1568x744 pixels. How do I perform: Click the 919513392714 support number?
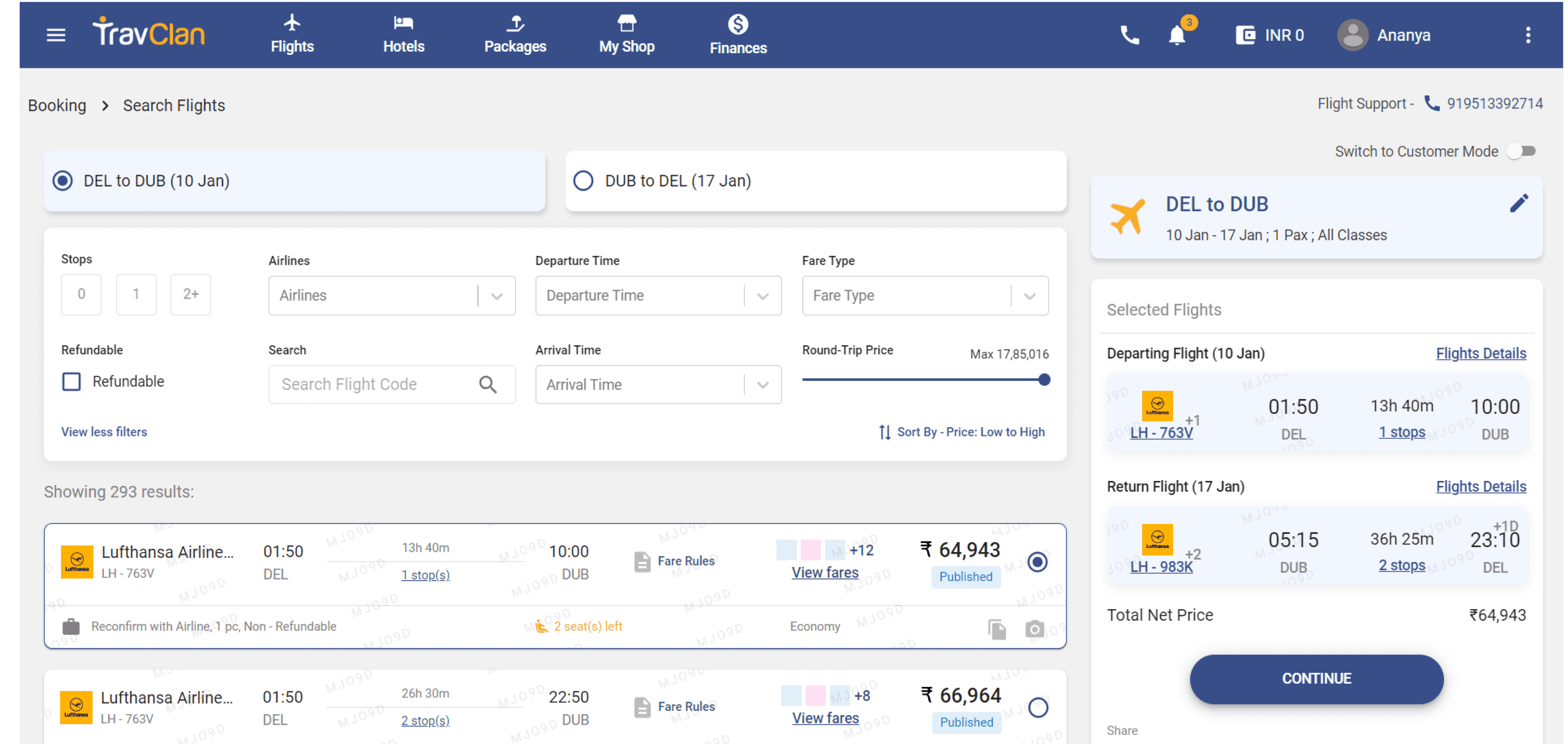coord(1494,103)
